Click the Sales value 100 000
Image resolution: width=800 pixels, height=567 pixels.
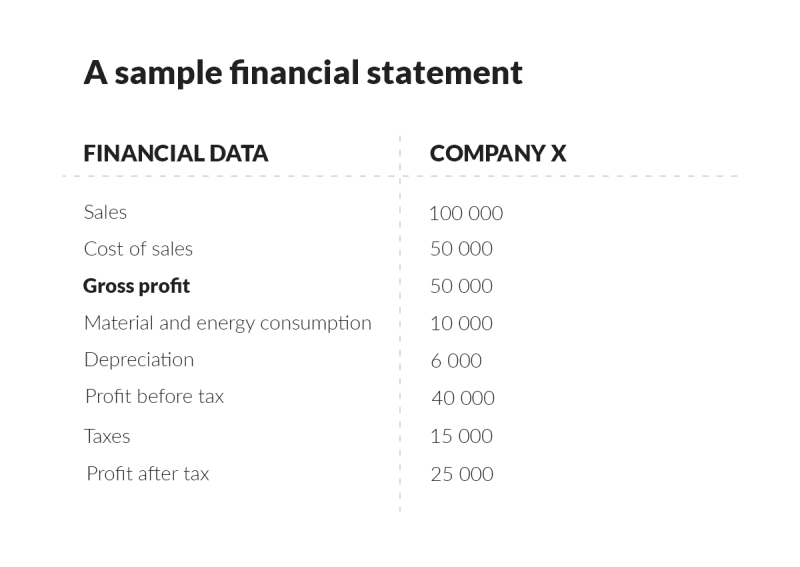(465, 213)
